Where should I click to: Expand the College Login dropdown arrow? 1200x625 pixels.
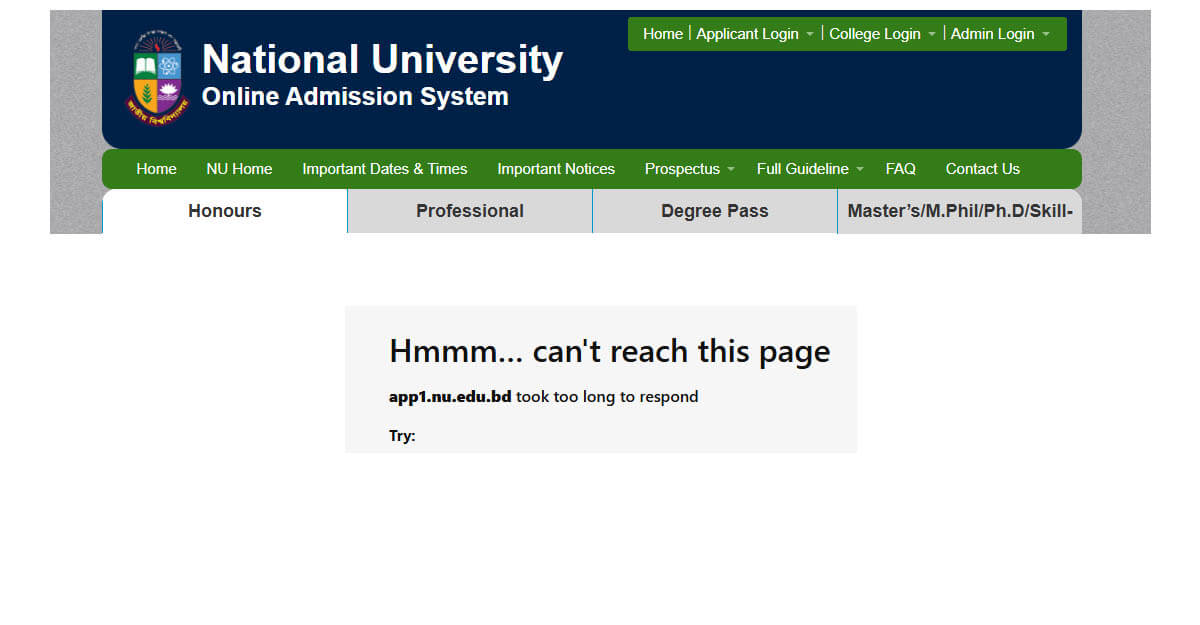pyautogui.click(x=932, y=35)
